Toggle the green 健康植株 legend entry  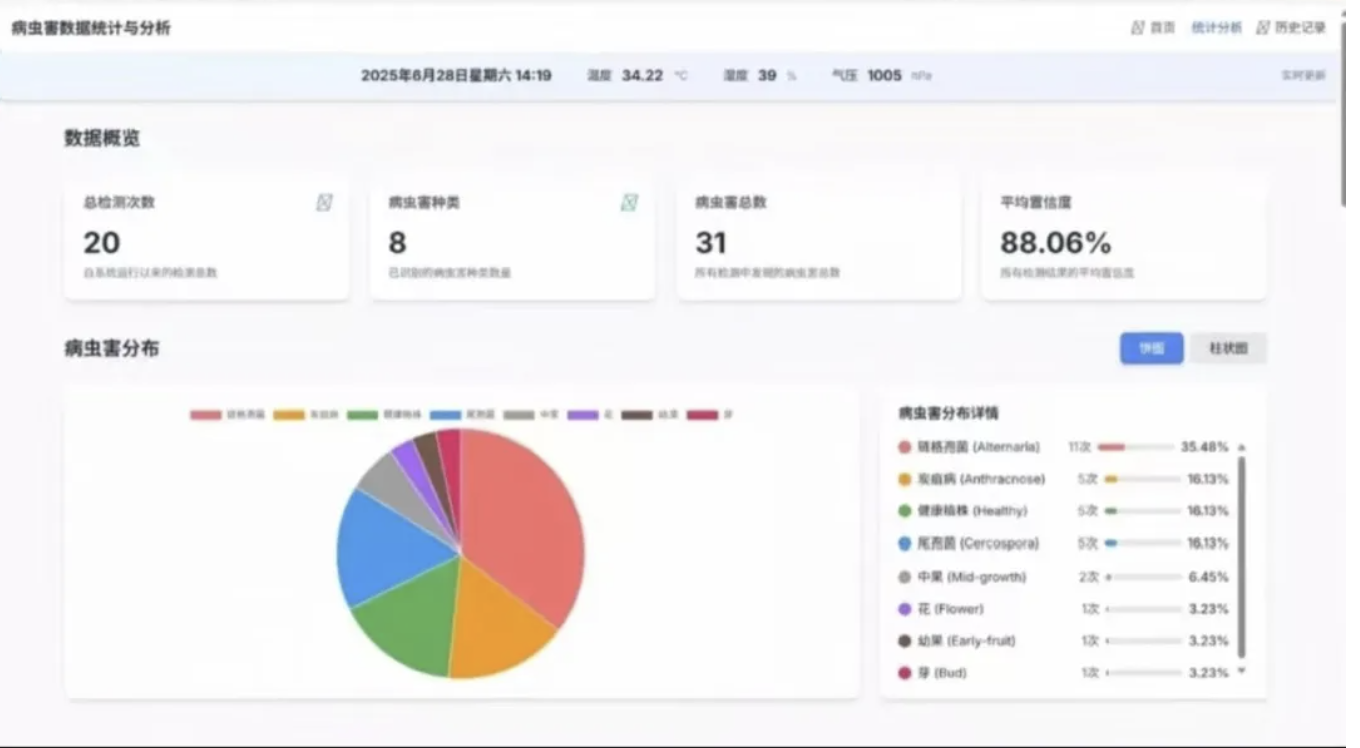385,414
